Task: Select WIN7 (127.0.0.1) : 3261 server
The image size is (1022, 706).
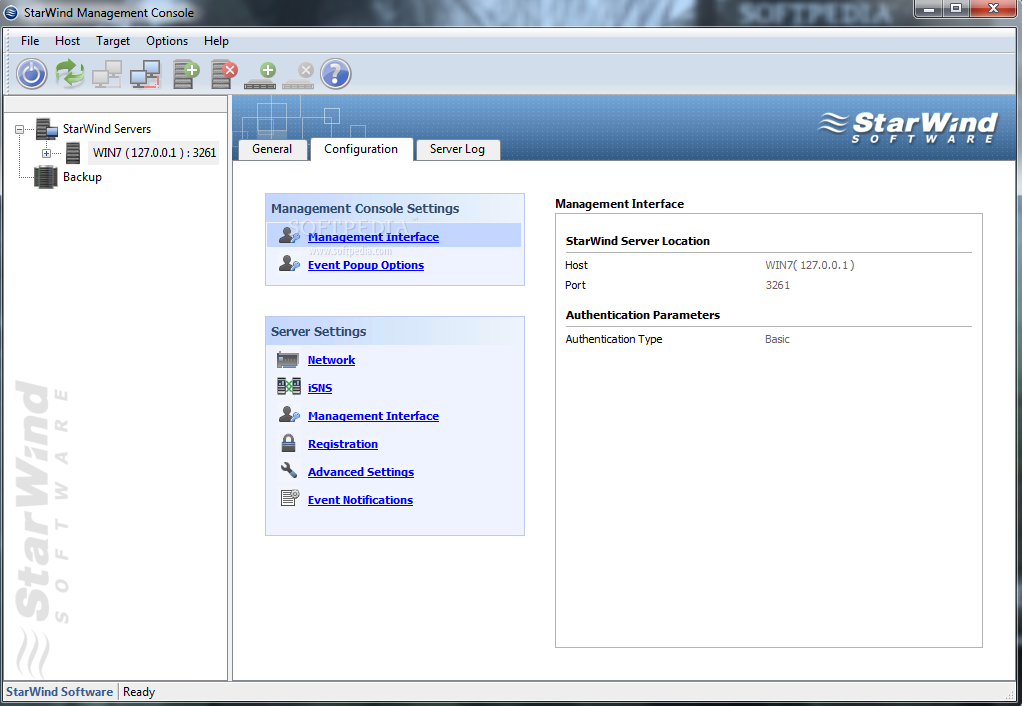Action: pyautogui.click(x=154, y=153)
